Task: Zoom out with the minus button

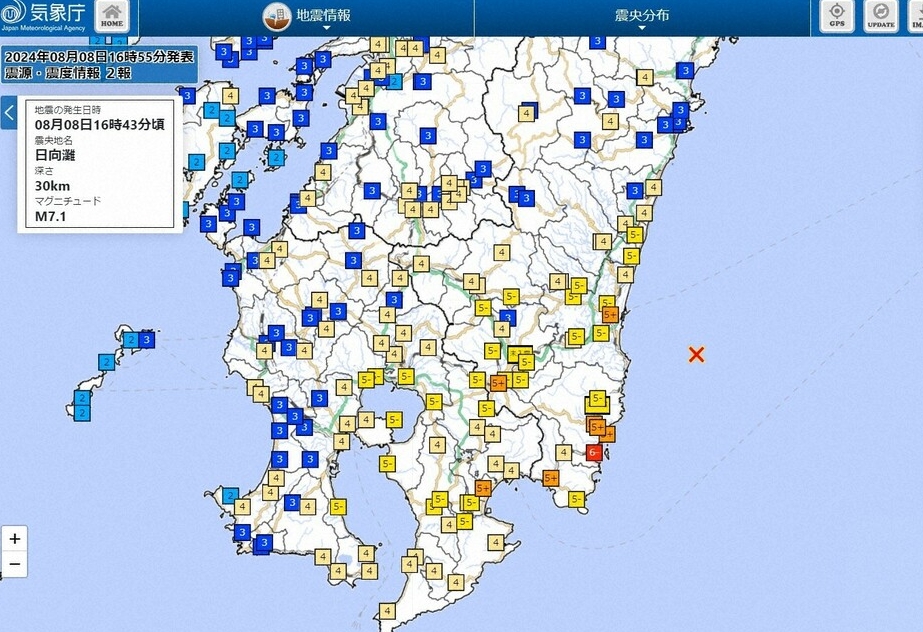Action: (x=15, y=564)
